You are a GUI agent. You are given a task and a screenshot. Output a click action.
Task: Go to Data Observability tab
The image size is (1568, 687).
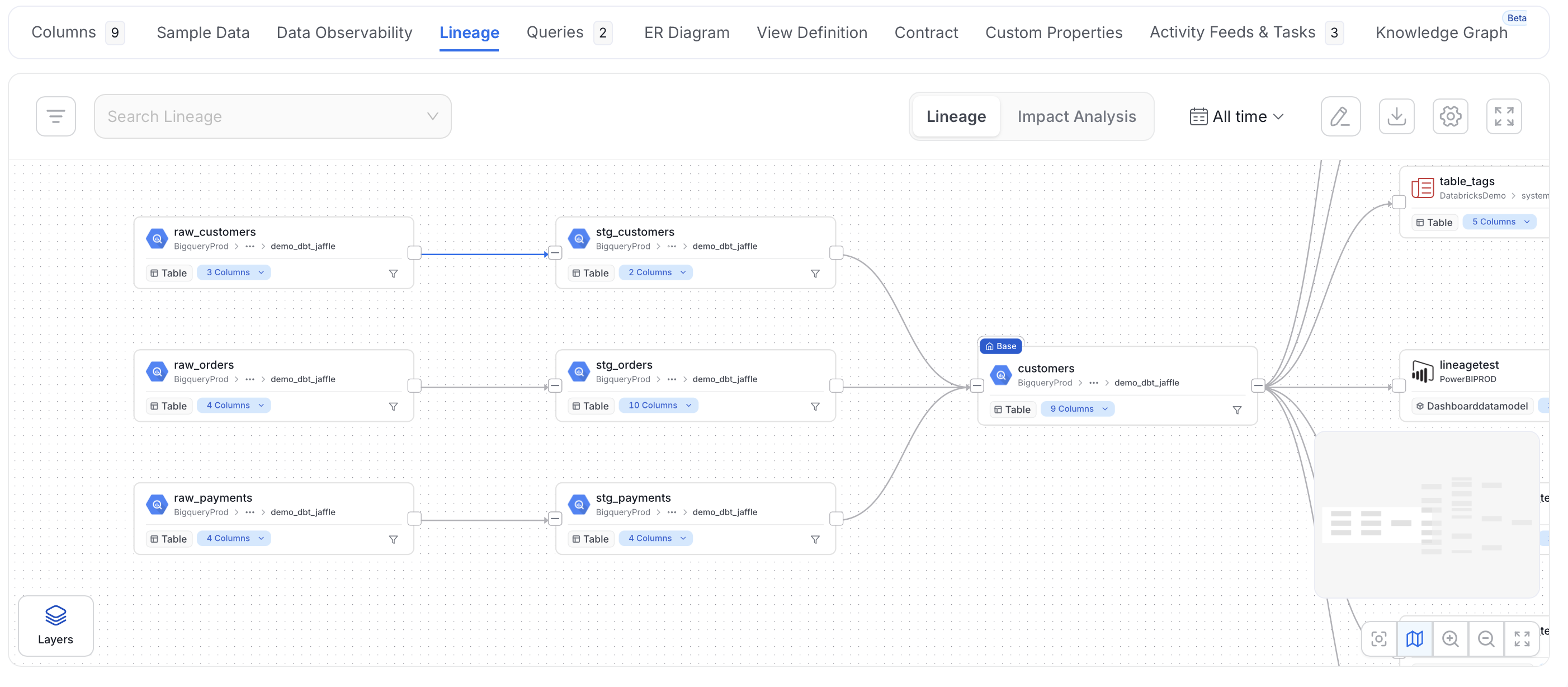click(x=344, y=32)
